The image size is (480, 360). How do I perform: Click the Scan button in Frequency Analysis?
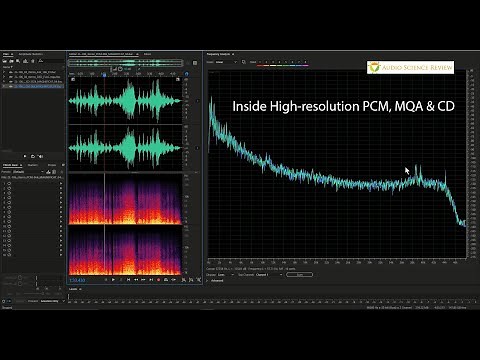pyautogui.click(x=299, y=275)
